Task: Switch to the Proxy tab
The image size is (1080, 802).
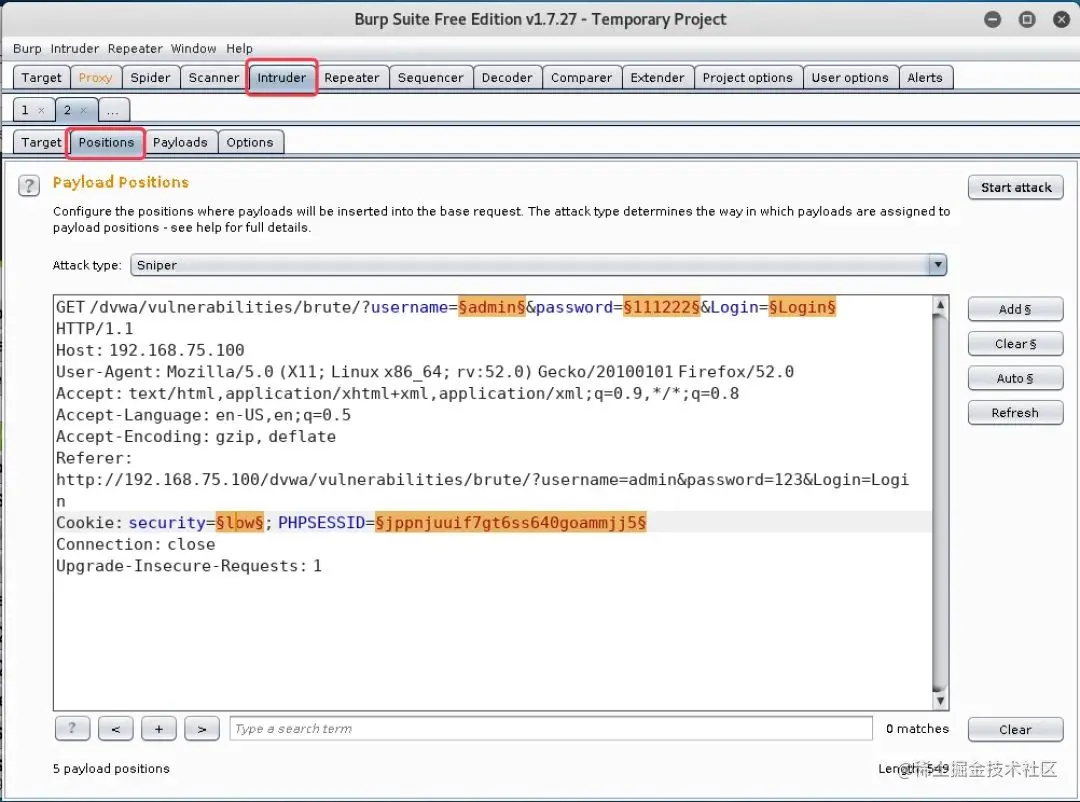Action: 96,78
